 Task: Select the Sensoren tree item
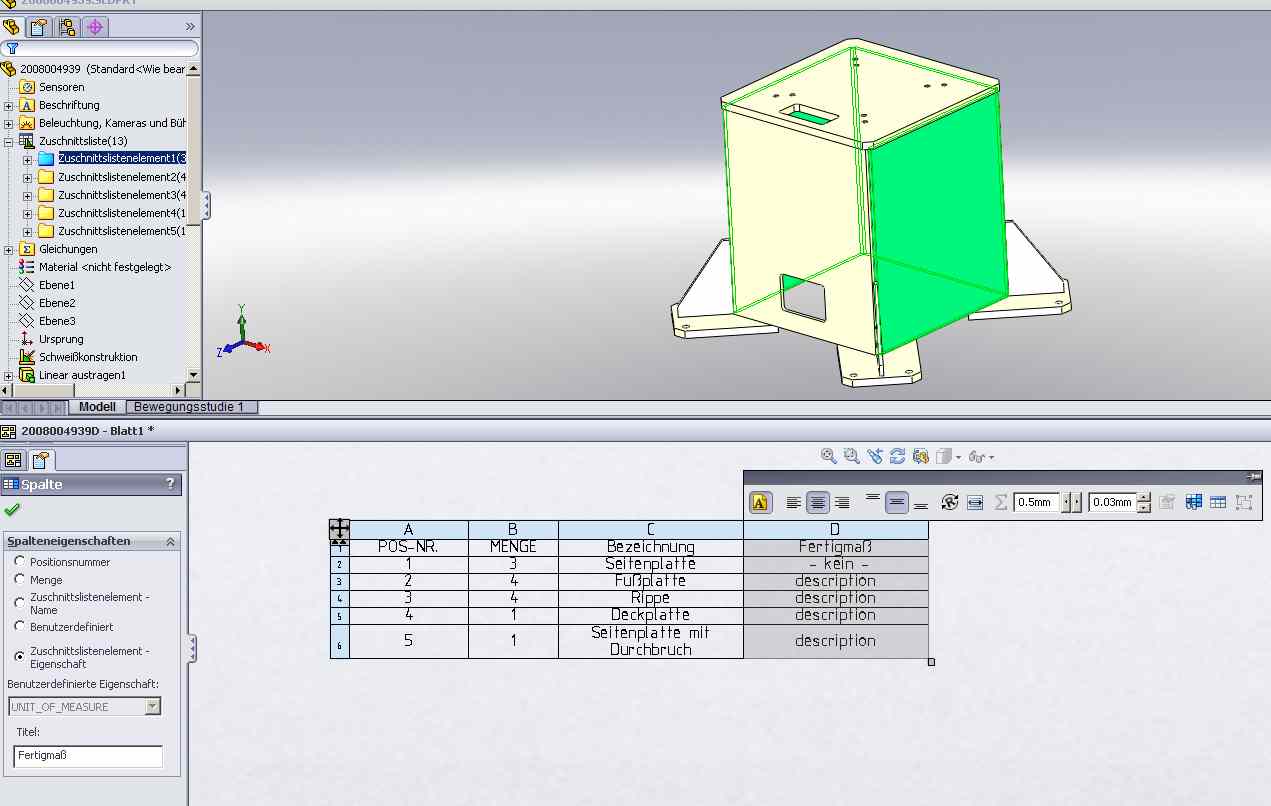[61, 87]
